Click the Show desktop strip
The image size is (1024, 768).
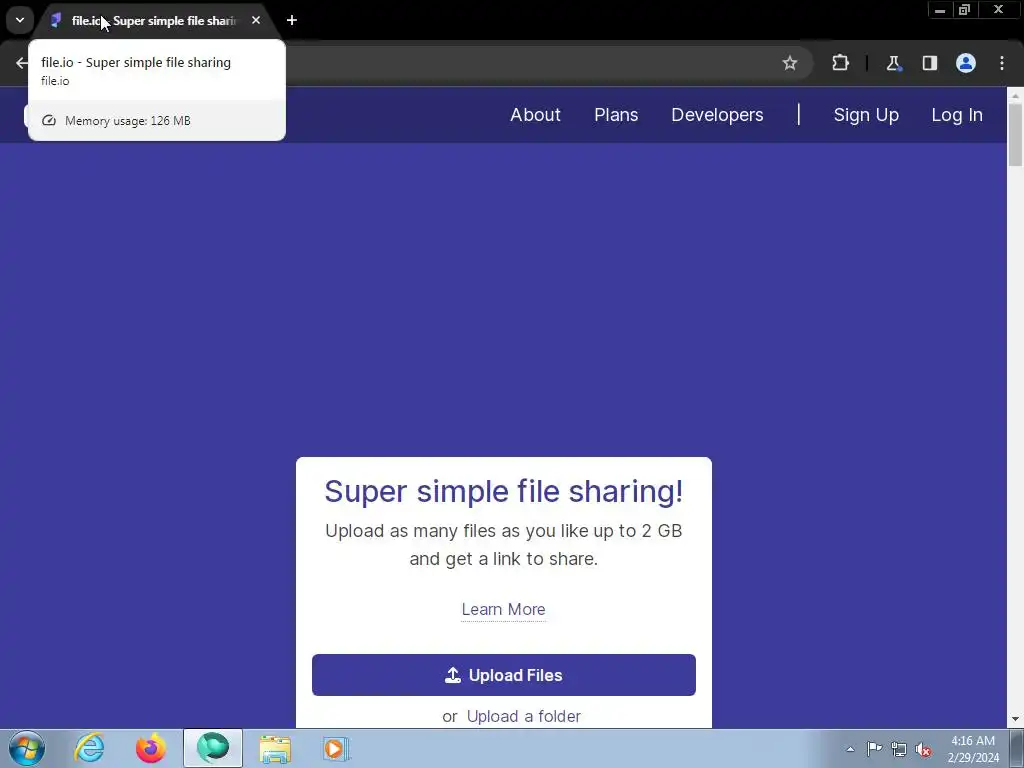(1017, 748)
